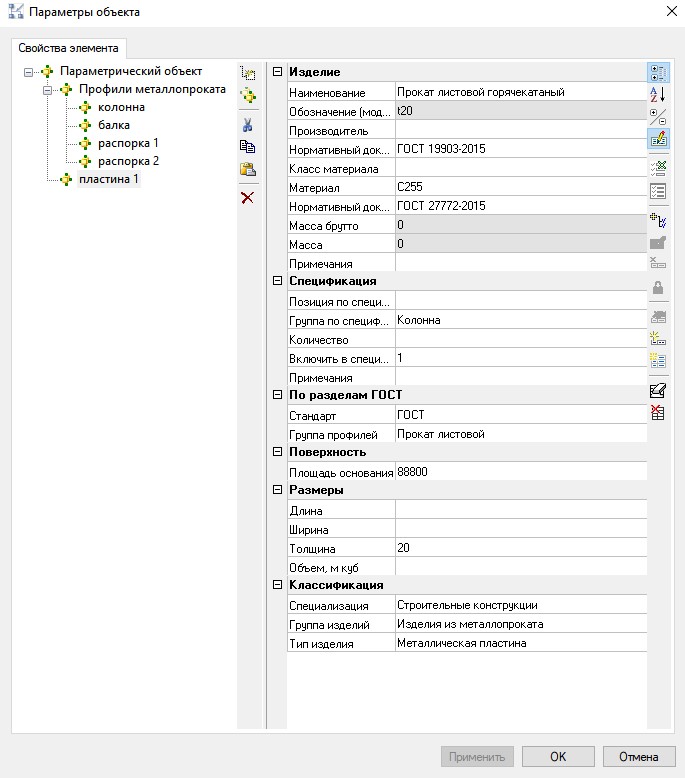Collapse the Профили металлопроката tree node
Viewport: 685px width, 778px height.
pos(46,90)
